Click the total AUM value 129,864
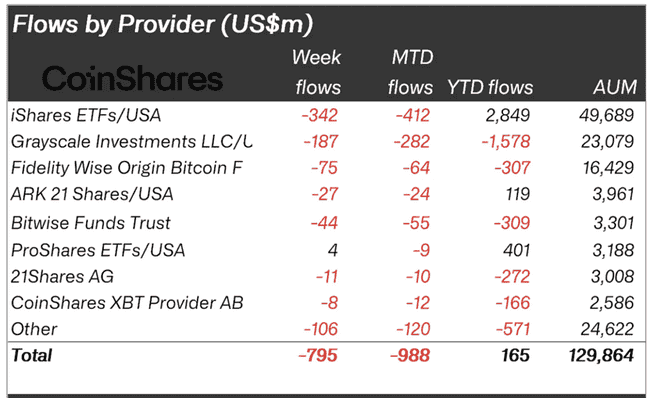 (x=601, y=355)
